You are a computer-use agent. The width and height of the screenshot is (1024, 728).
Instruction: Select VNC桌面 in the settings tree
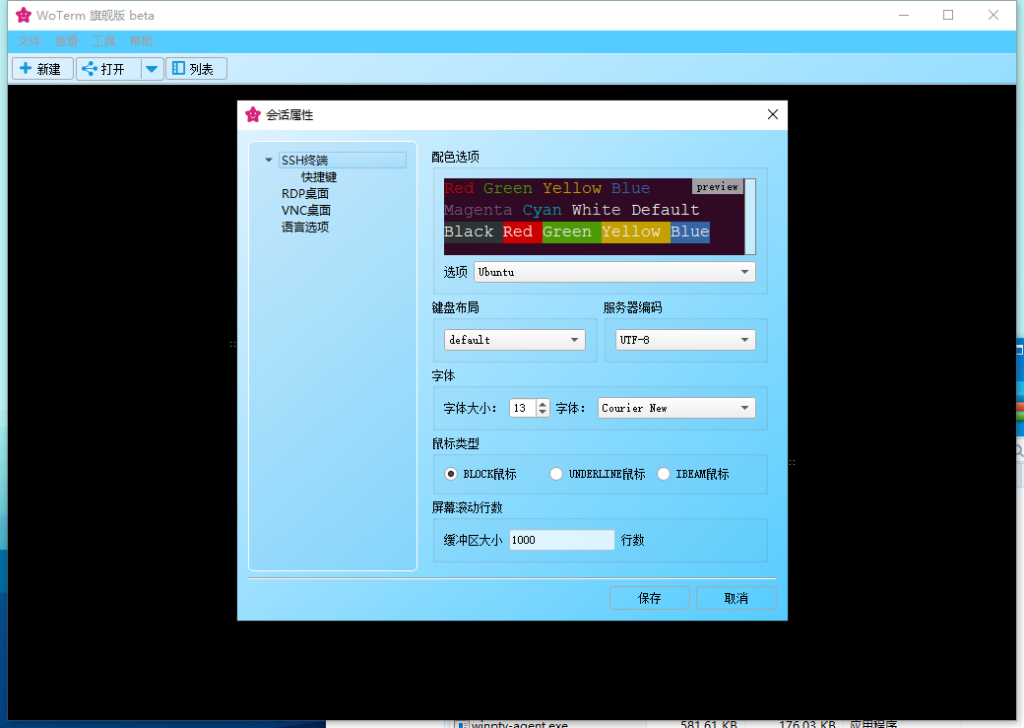tap(306, 210)
